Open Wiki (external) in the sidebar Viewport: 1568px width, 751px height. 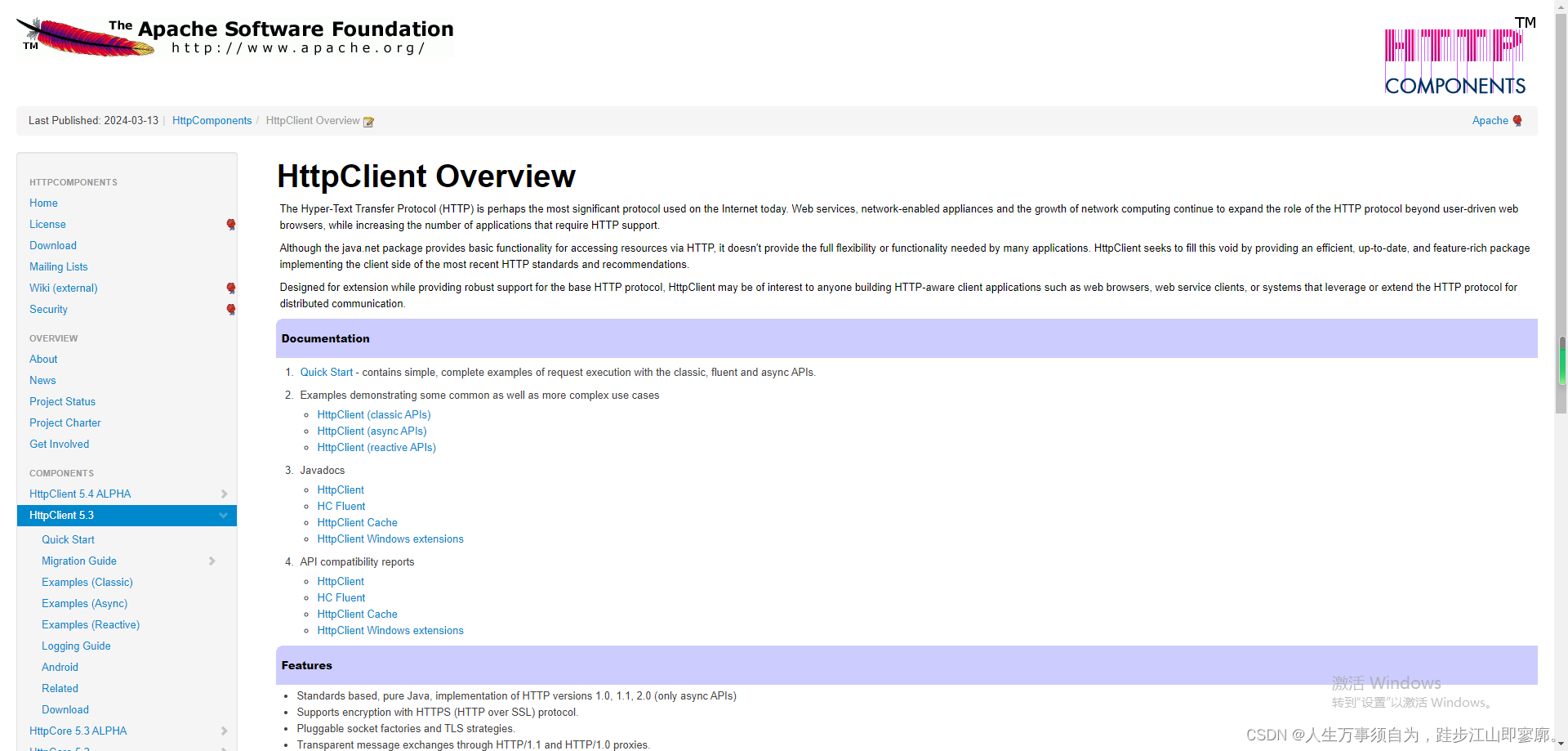[x=64, y=288]
